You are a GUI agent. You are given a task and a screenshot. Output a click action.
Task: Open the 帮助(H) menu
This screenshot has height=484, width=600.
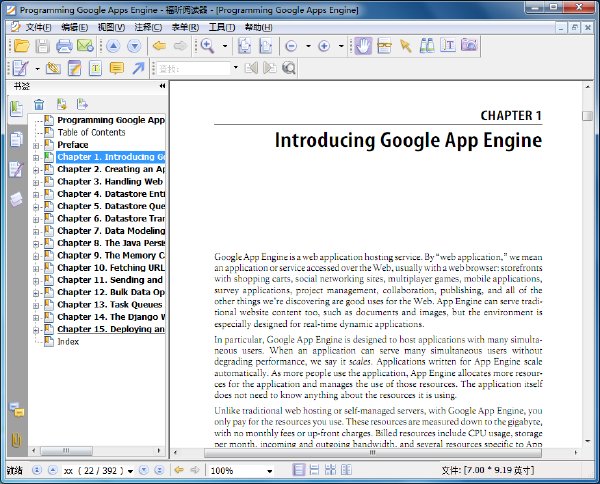[259, 28]
